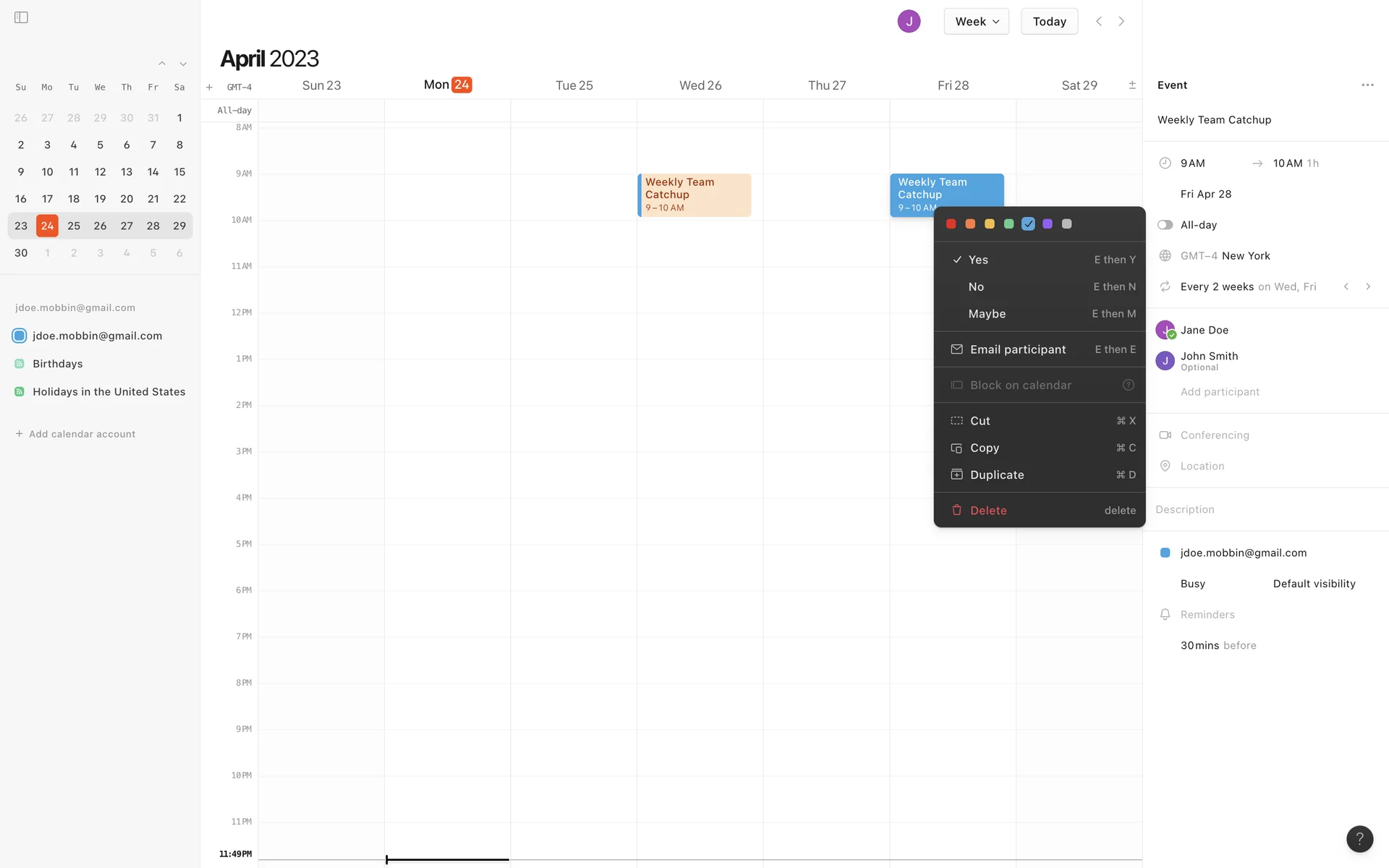Choose Duplicate from the context menu
The height and width of the screenshot is (868, 1389).
click(x=996, y=475)
